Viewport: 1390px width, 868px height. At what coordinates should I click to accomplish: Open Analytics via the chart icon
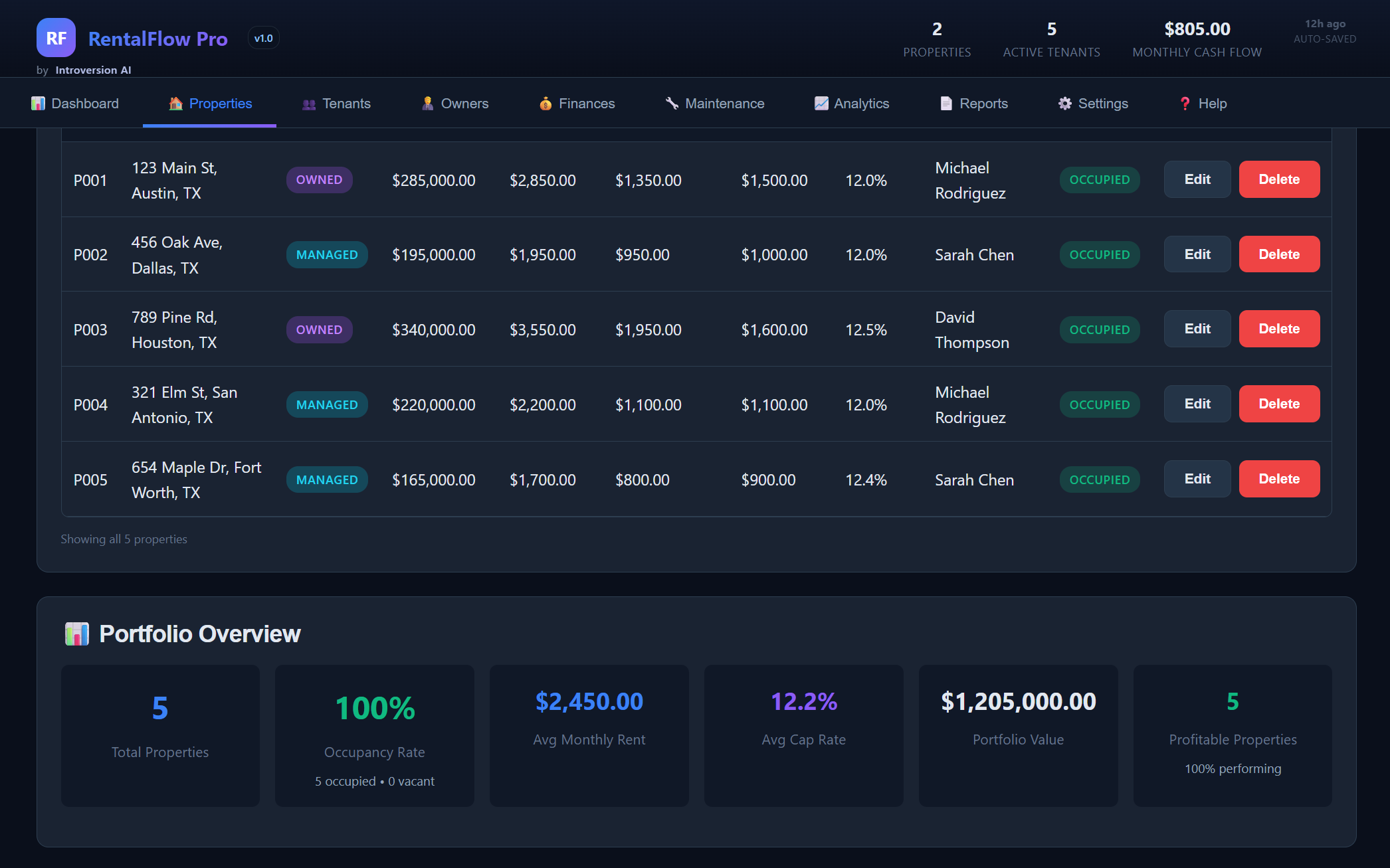(x=821, y=104)
